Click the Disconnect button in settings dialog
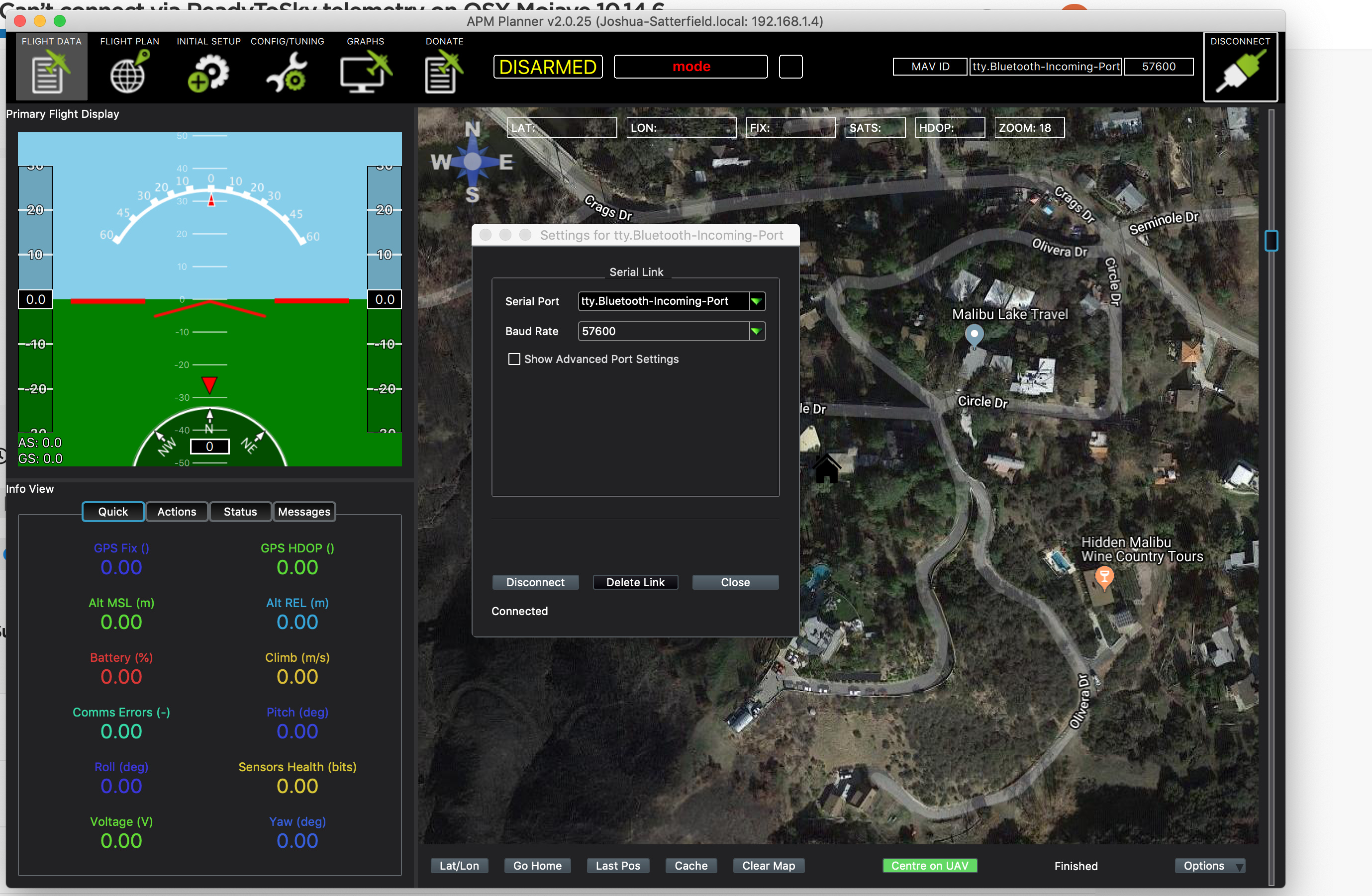 [535, 583]
